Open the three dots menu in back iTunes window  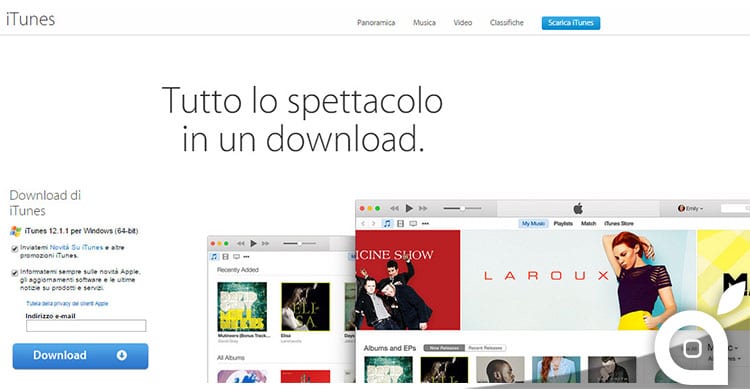pyautogui.click(x=246, y=257)
